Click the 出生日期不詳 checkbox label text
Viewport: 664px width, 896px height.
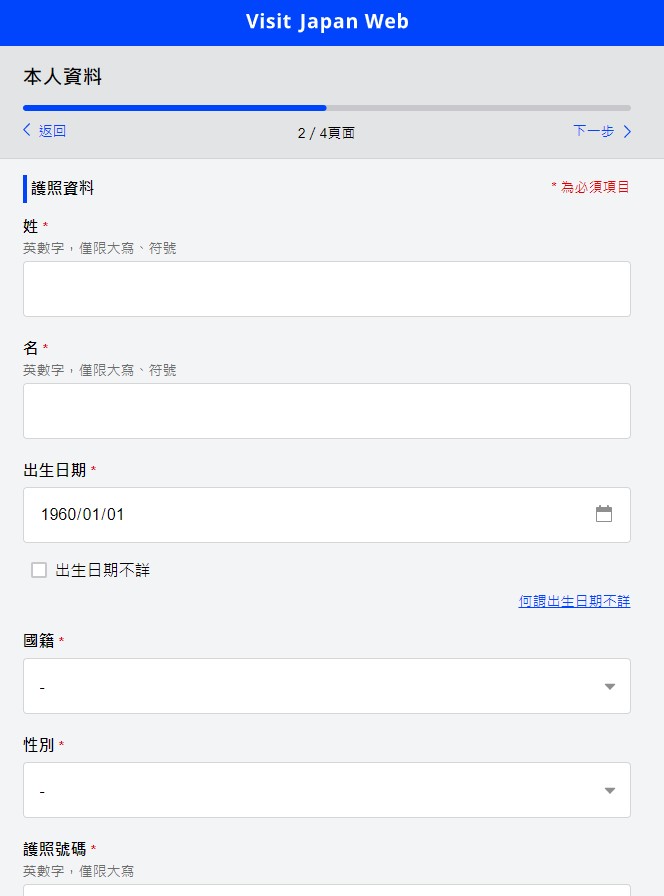[103, 570]
